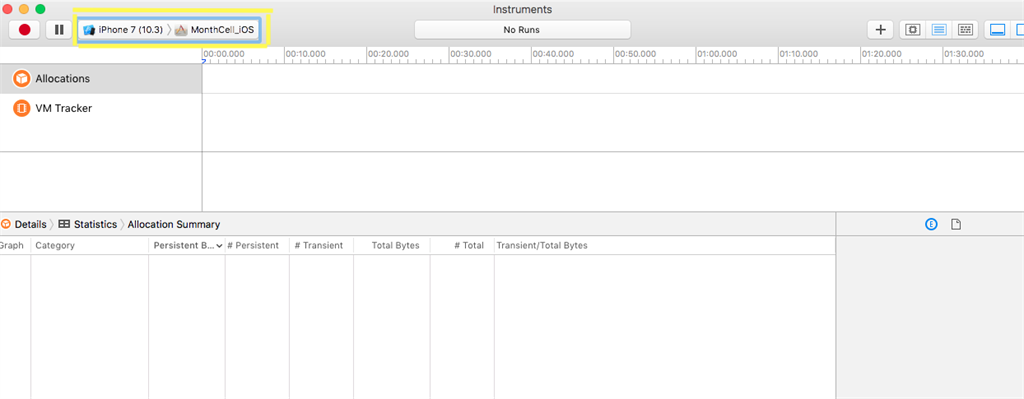
Task: Select the VM Tracker instrument track
Action: [101, 108]
